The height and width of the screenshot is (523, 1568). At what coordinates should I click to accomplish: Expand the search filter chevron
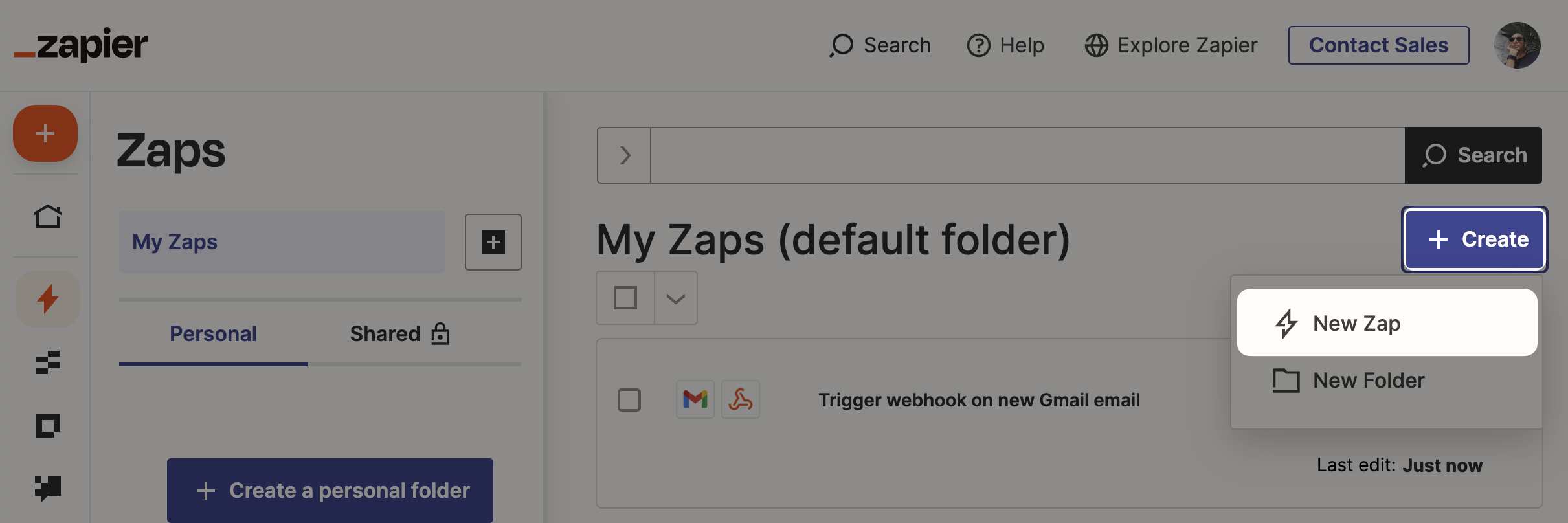tap(625, 155)
